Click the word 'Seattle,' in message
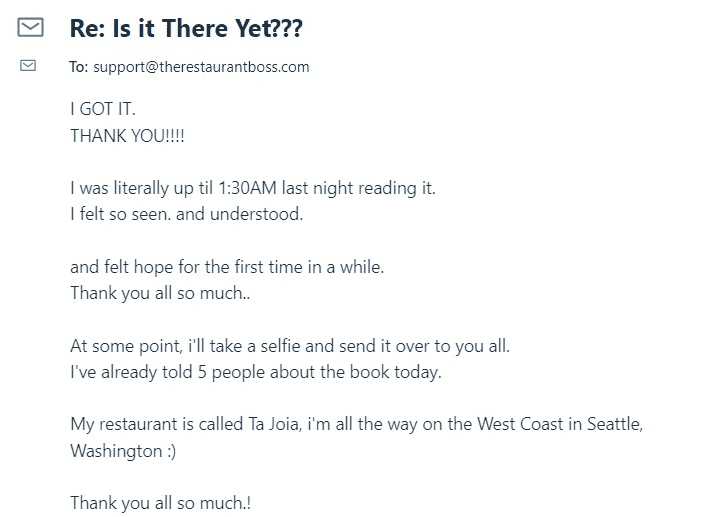The width and height of the screenshot is (712, 517). (x=615, y=424)
